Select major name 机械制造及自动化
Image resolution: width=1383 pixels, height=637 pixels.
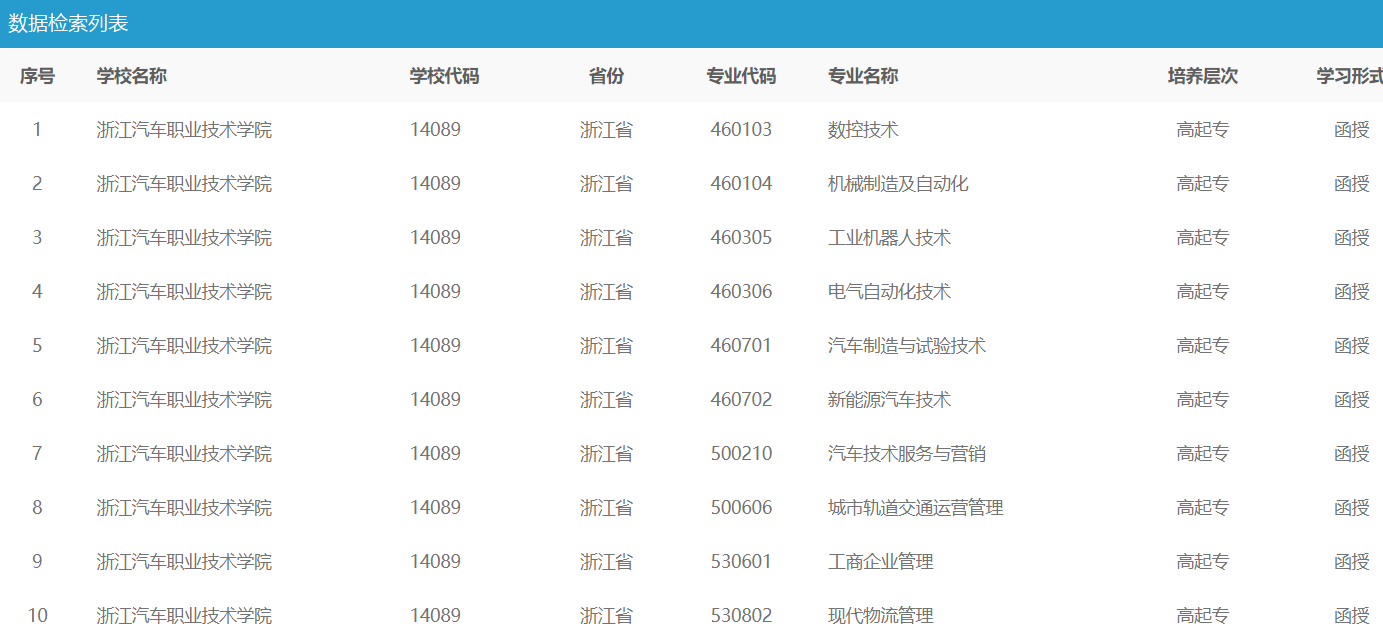898,184
